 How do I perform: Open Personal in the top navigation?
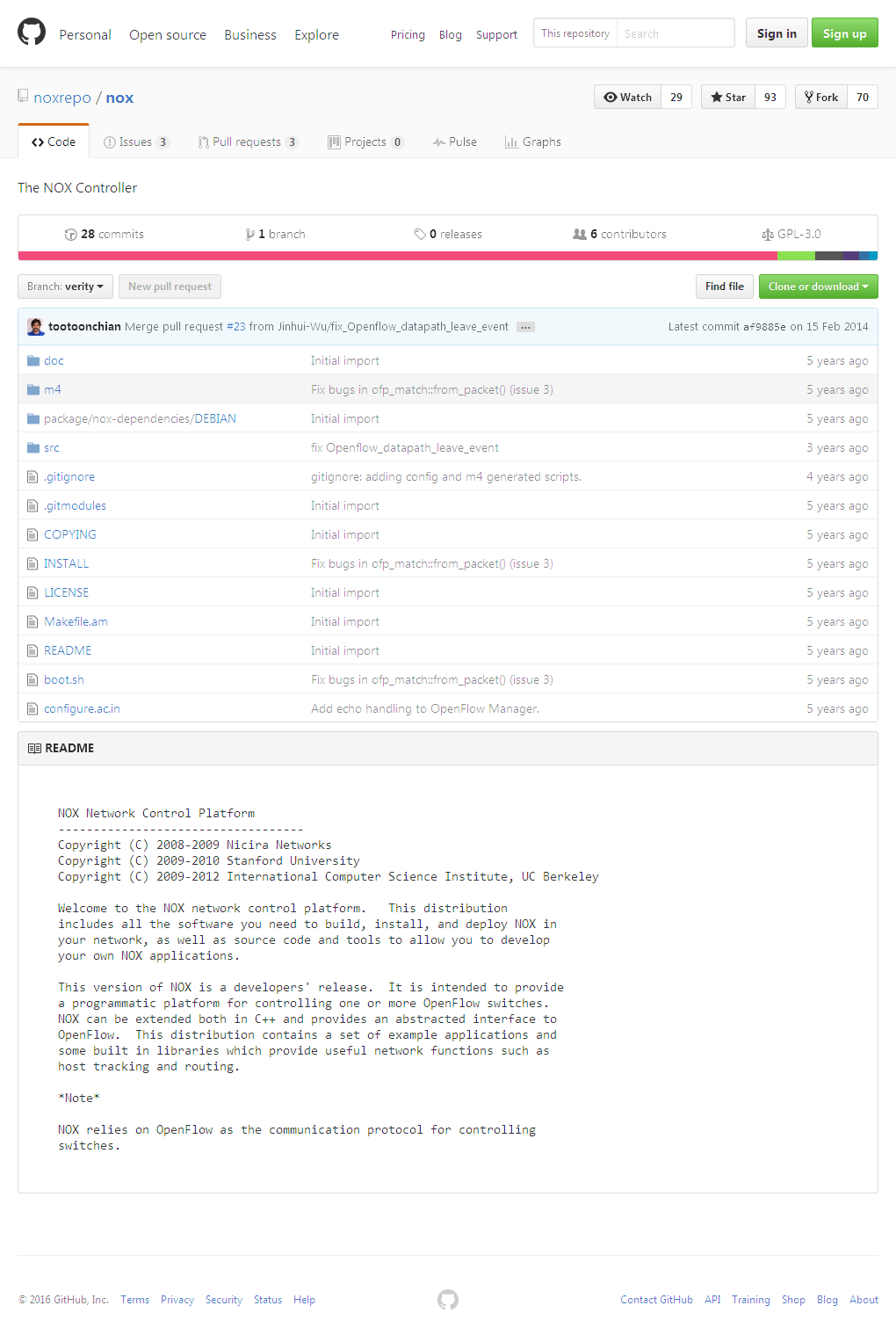85,34
